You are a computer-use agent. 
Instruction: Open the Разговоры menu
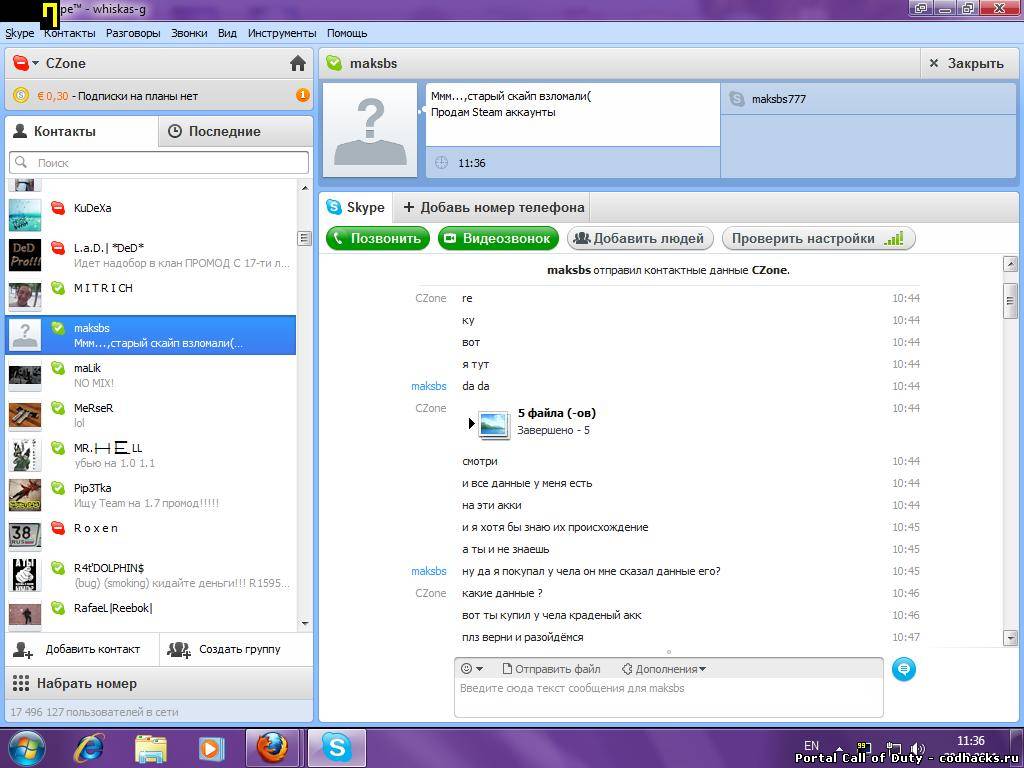click(x=133, y=33)
